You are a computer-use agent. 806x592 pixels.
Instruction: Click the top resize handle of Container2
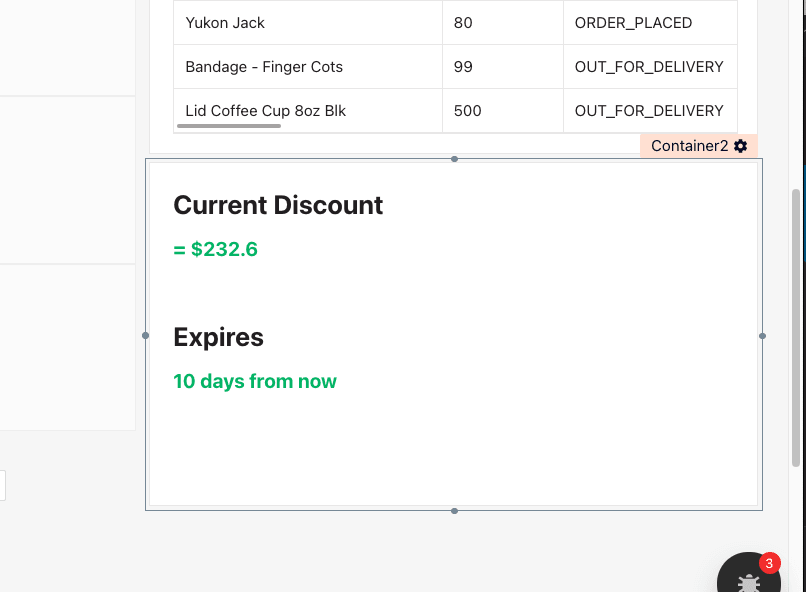click(x=455, y=159)
